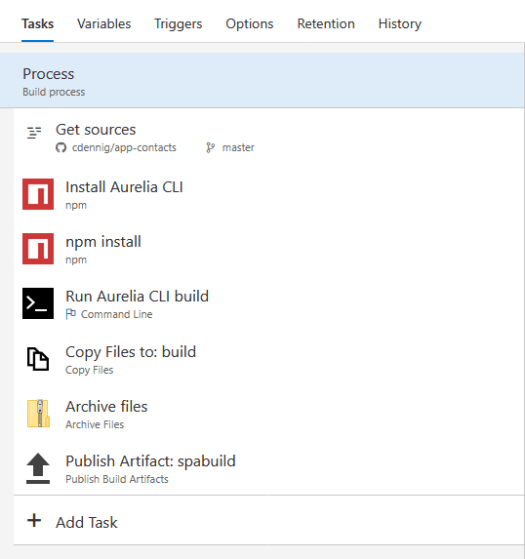
Task: Click the Build process subtitle text
Action: click(54, 92)
